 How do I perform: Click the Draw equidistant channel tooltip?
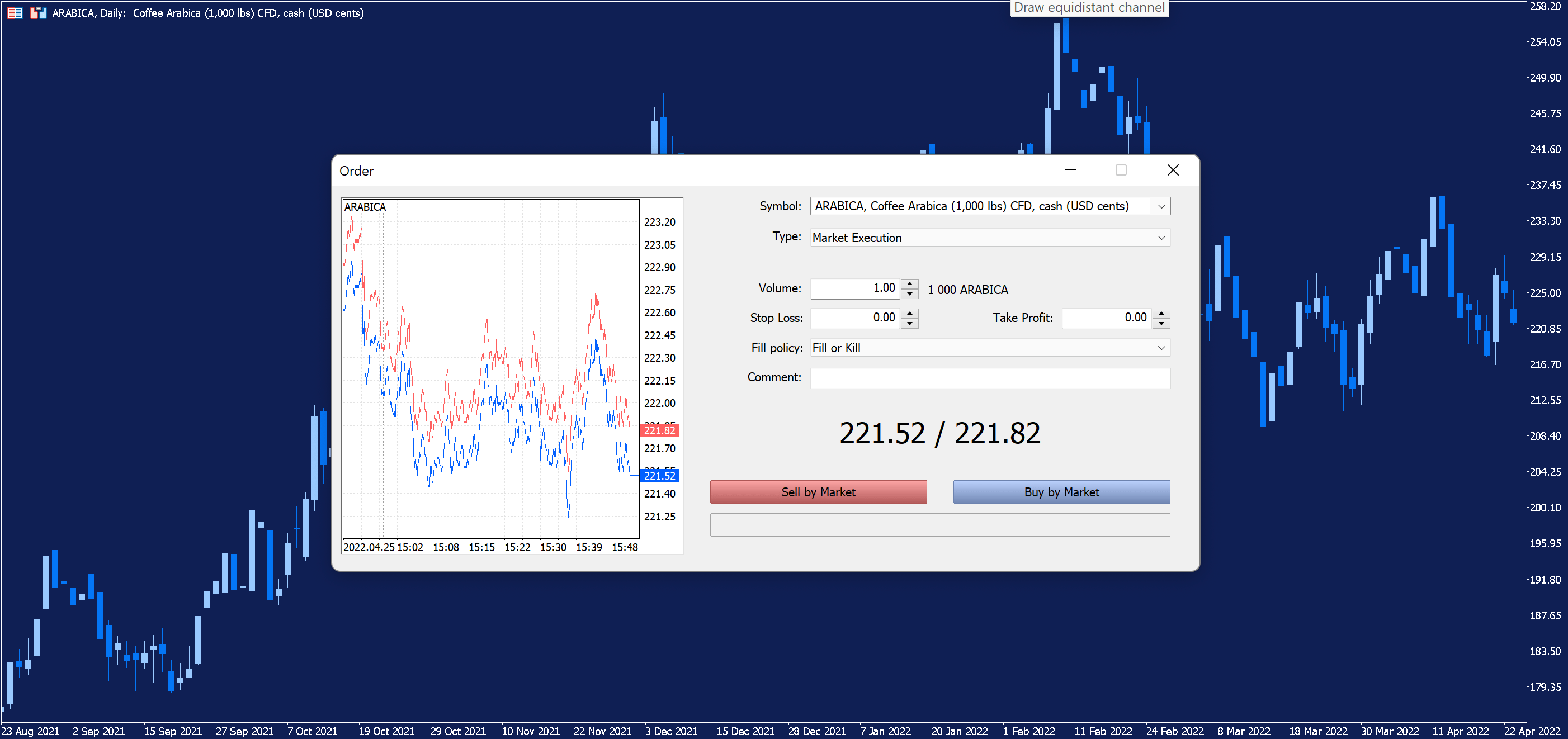pos(1089,8)
